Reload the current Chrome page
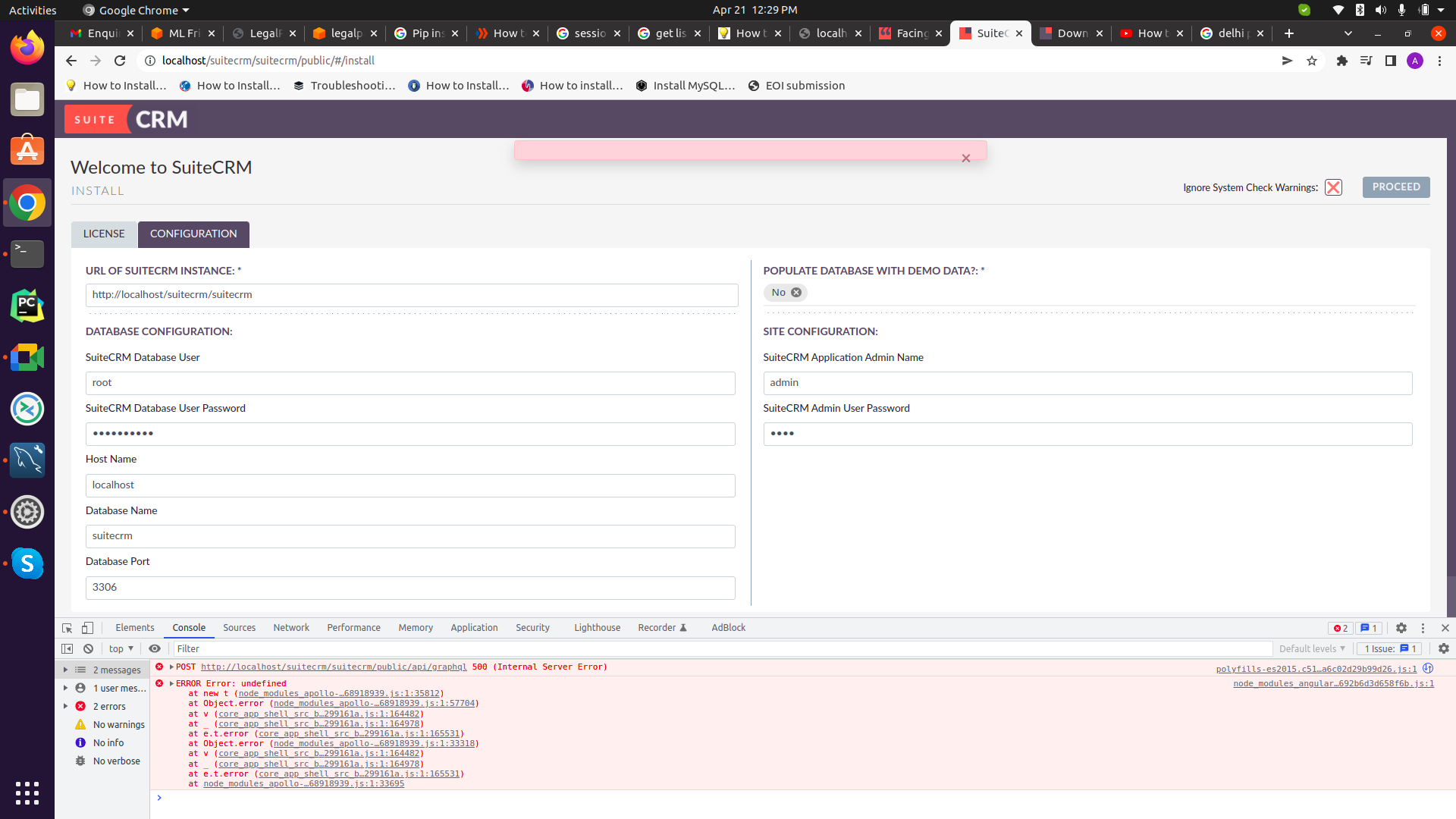Screen dimensions: 1456x819 [120, 61]
